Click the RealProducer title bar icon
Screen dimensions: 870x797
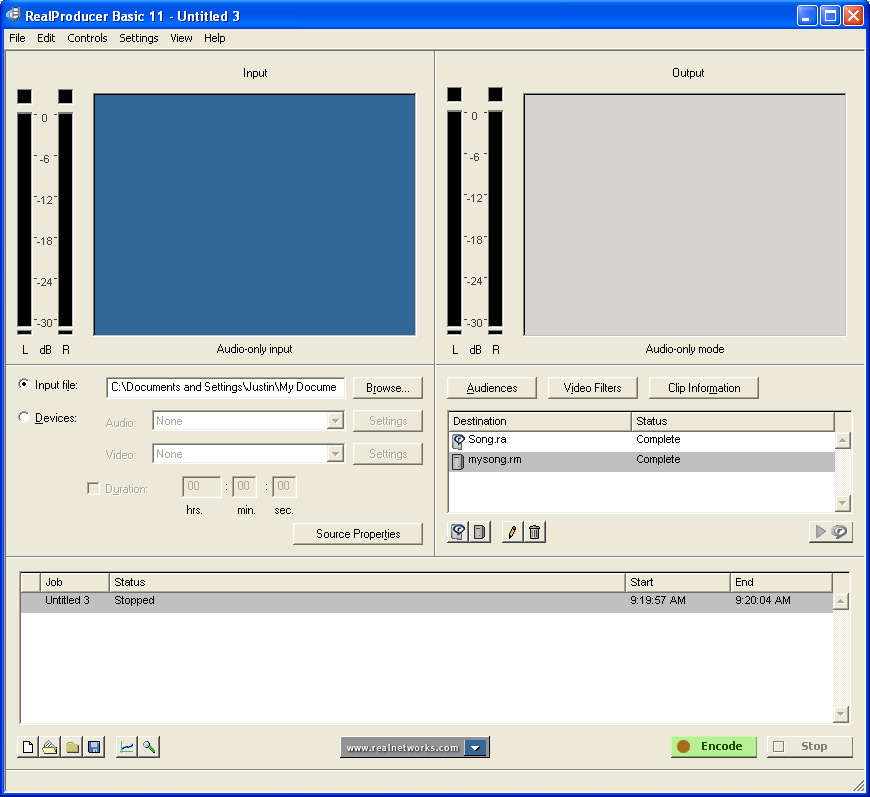pos(13,15)
